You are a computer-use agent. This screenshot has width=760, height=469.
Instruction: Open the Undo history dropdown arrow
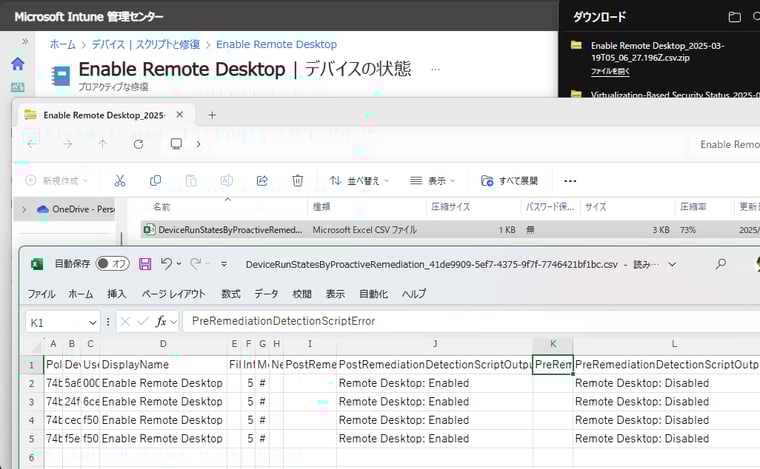pyautogui.click(x=179, y=264)
